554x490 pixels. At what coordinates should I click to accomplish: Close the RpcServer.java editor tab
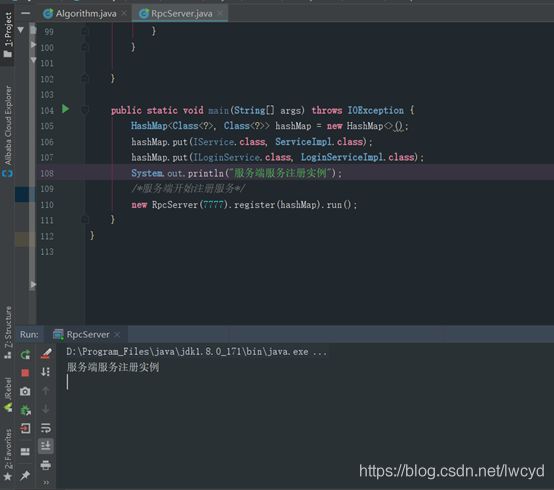220,14
